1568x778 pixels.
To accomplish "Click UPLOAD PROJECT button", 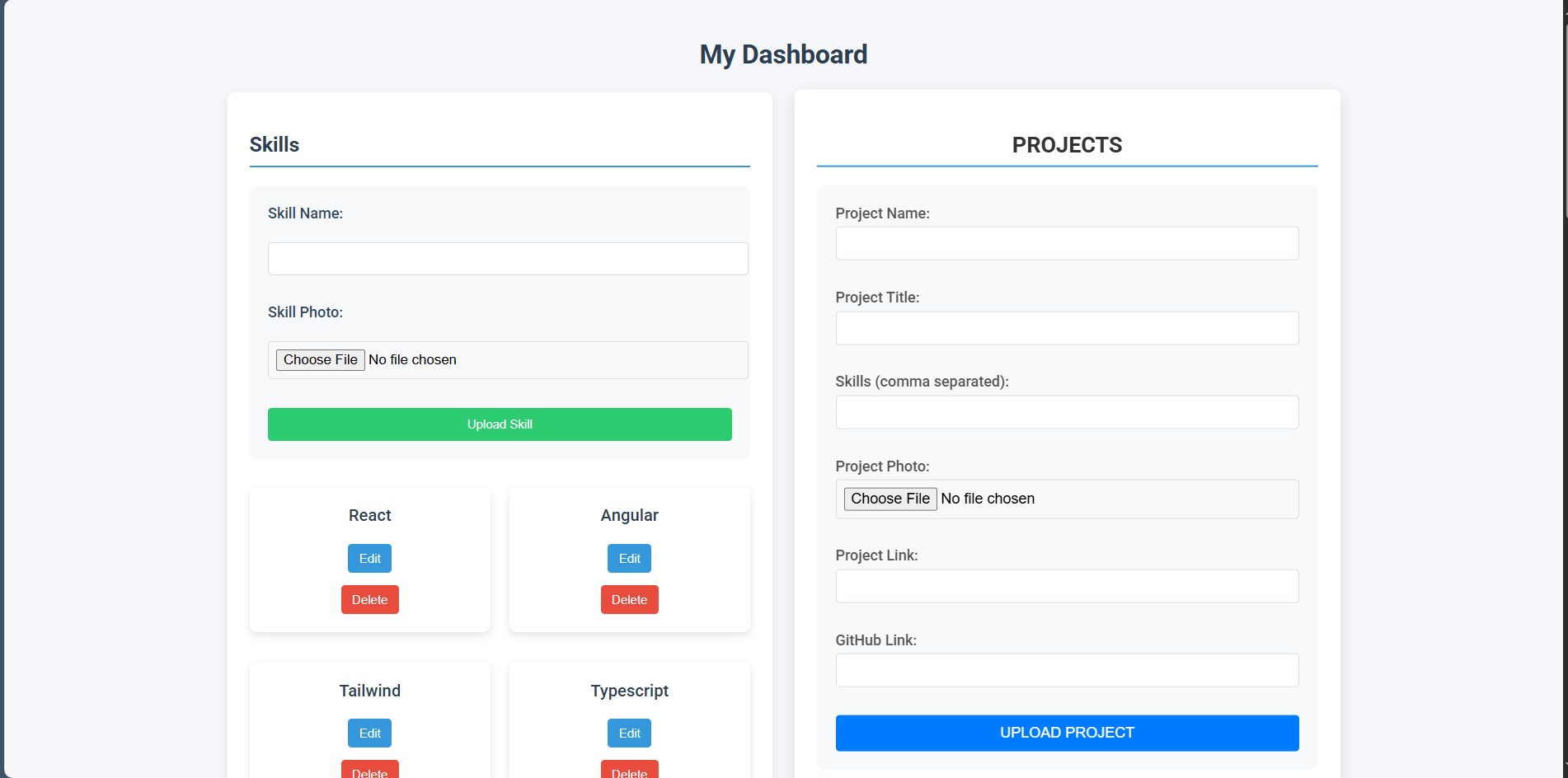I will pos(1067,732).
